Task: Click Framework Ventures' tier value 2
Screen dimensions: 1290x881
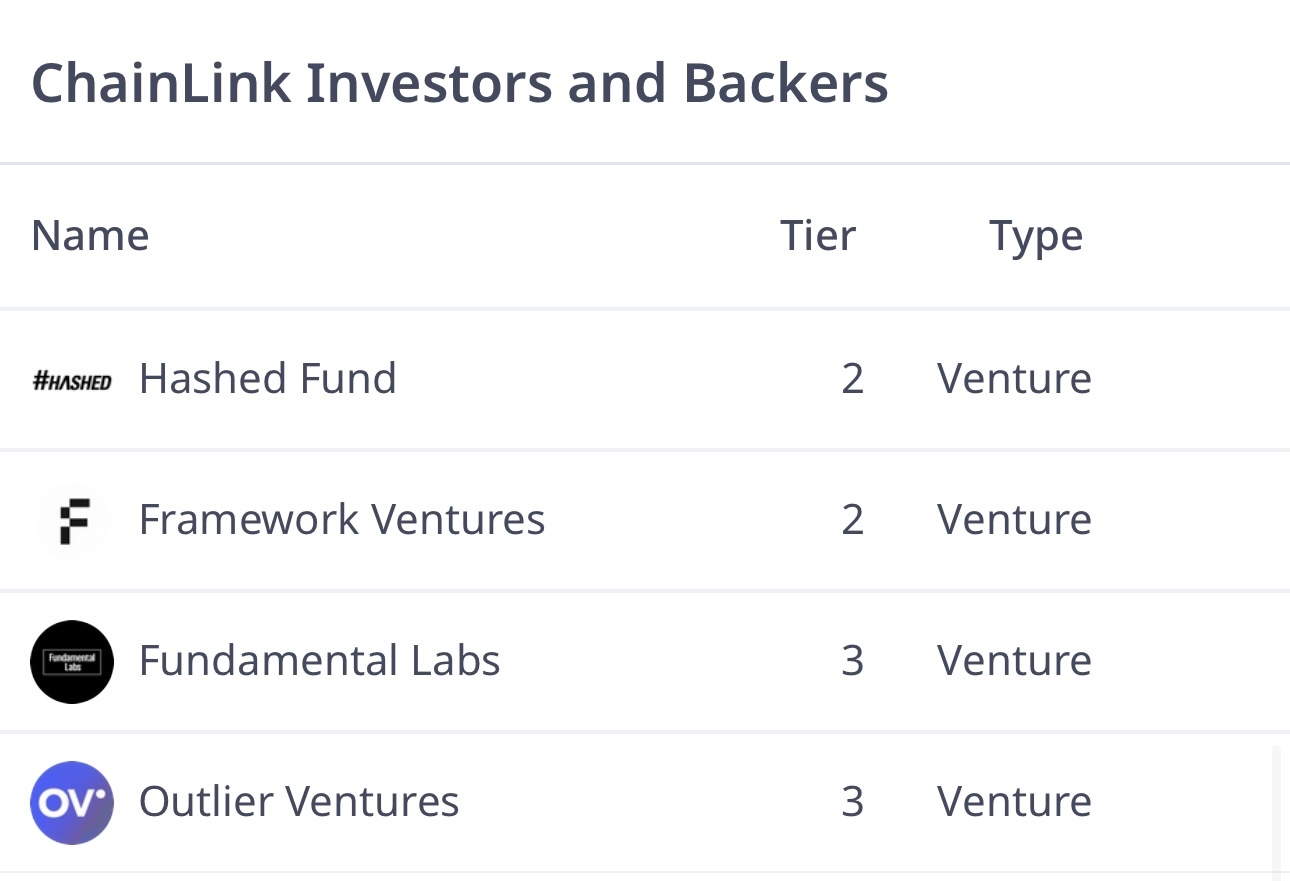Action: (x=852, y=520)
